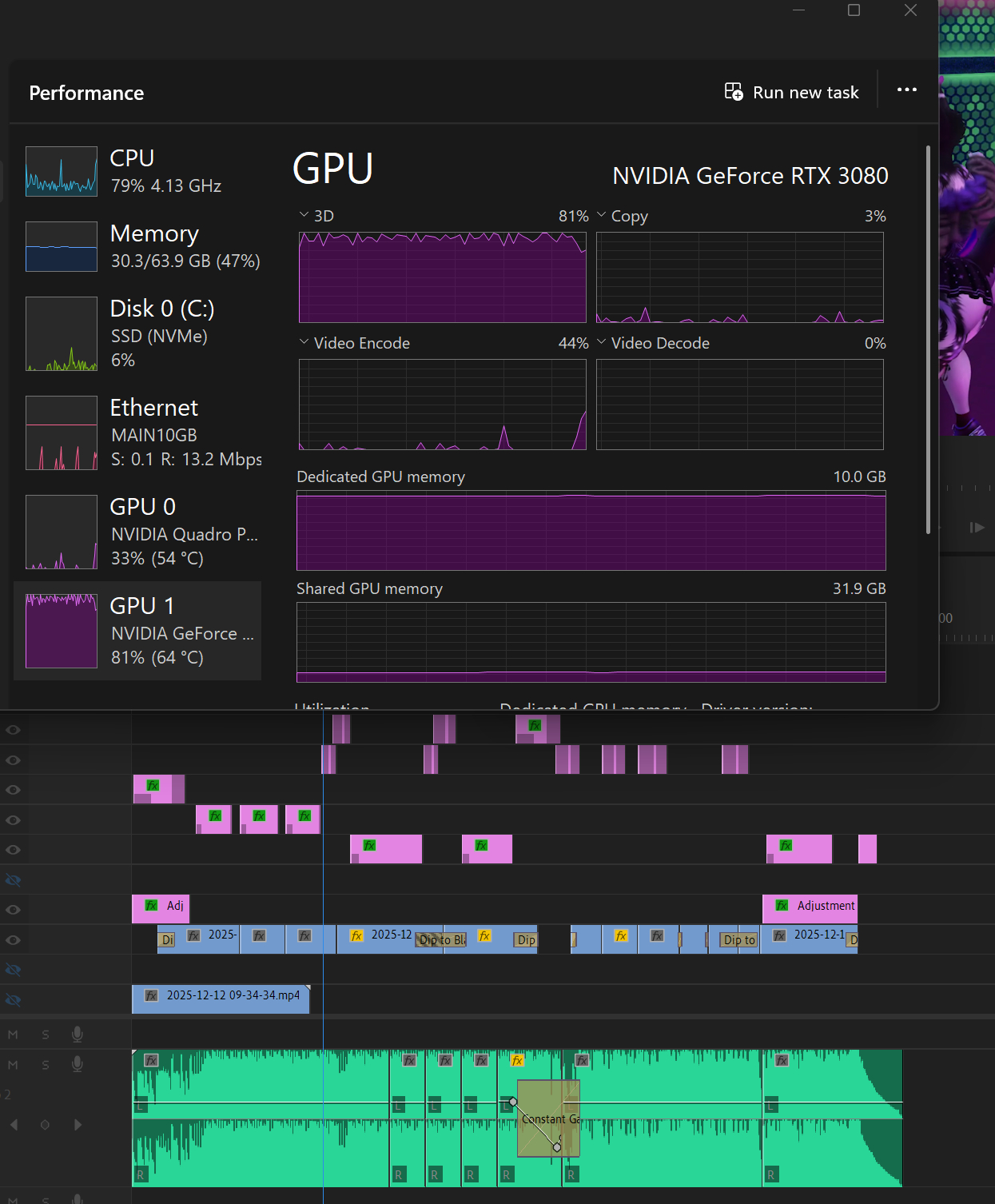Viewport: 995px width, 1204px height.
Task: Click yellow fx badge on audio clip near Constant Gain
Action: pyautogui.click(x=517, y=1061)
